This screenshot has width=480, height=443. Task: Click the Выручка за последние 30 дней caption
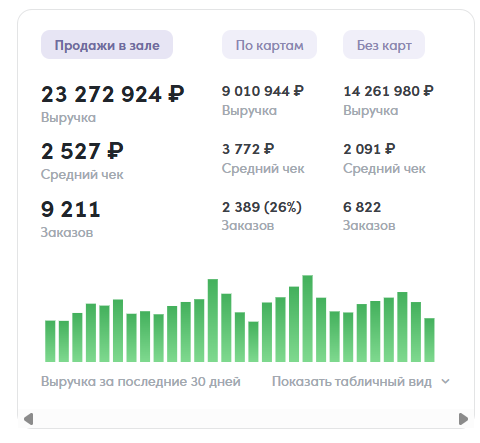[141, 381]
